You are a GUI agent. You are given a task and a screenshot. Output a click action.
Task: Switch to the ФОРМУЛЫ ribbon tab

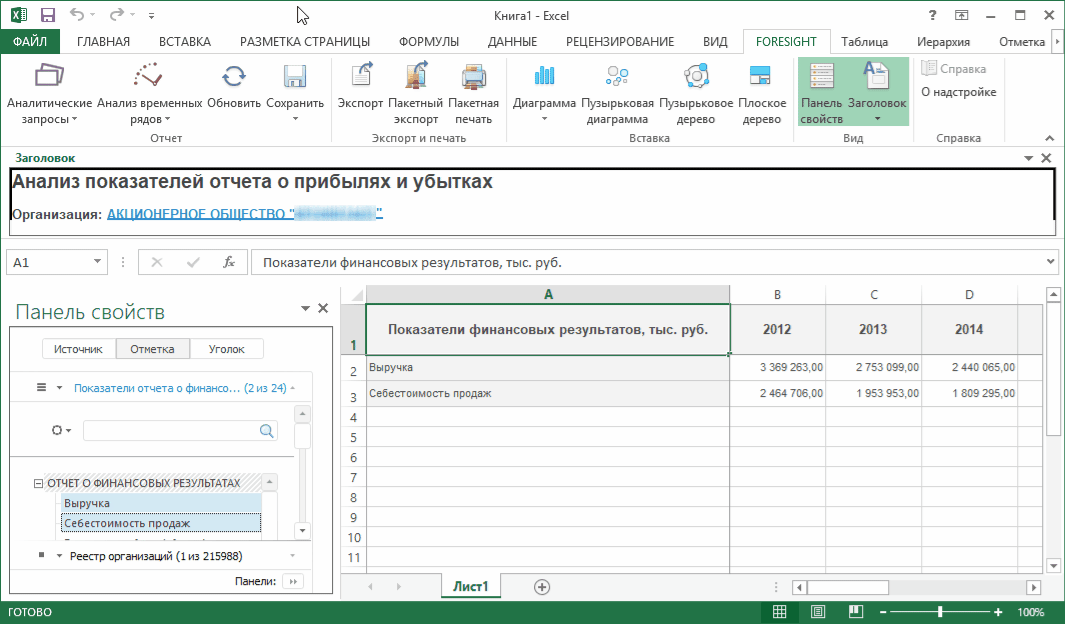click(428, 42)
